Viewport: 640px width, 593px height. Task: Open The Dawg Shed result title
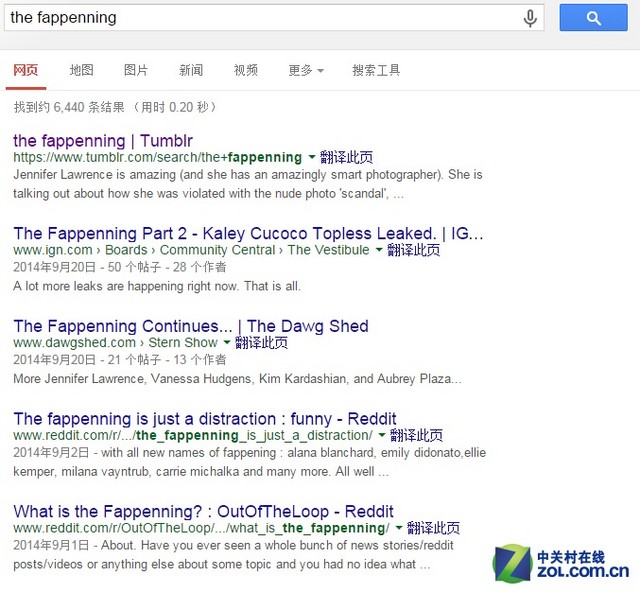coord(191,326)
